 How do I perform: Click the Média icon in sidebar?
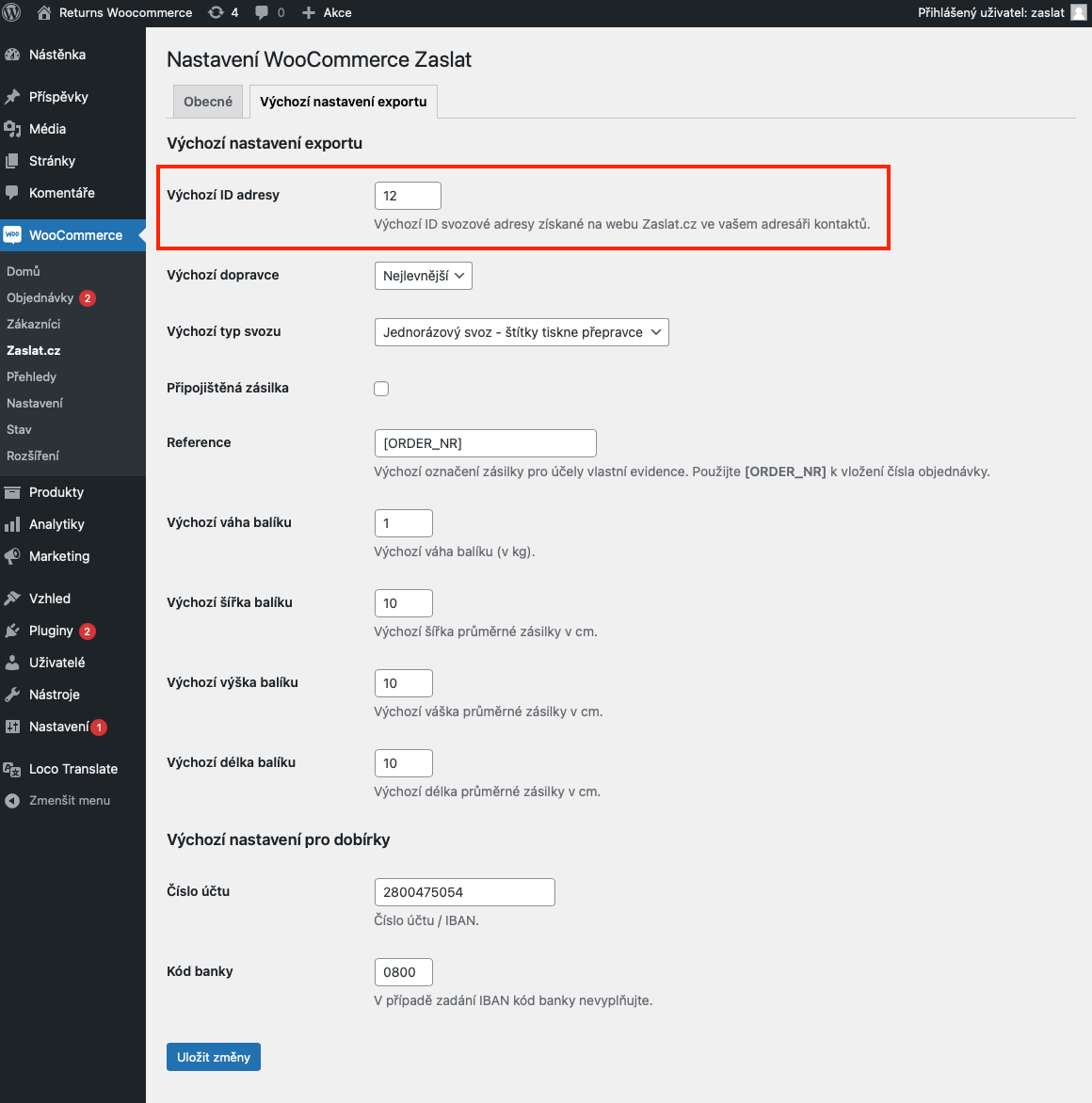[12, 129]
